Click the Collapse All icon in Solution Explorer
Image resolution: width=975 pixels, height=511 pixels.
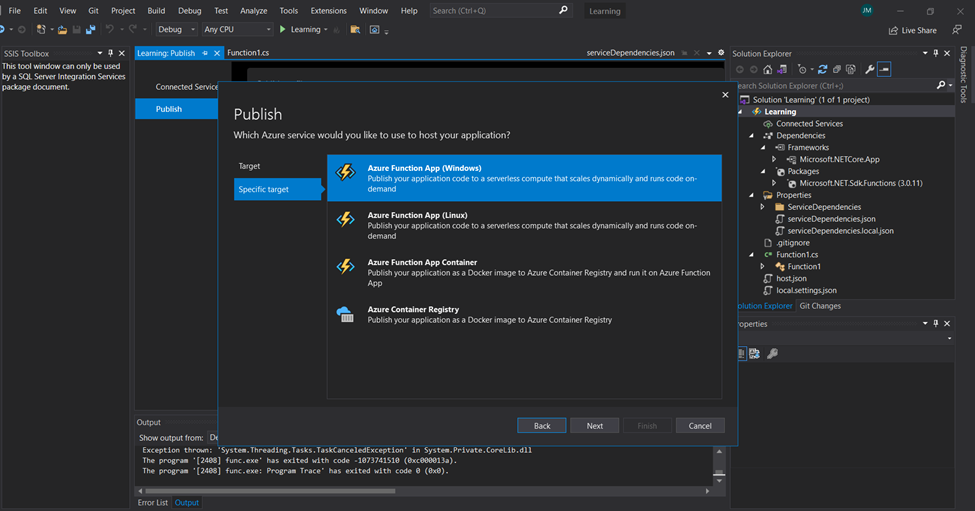point(837,70)
